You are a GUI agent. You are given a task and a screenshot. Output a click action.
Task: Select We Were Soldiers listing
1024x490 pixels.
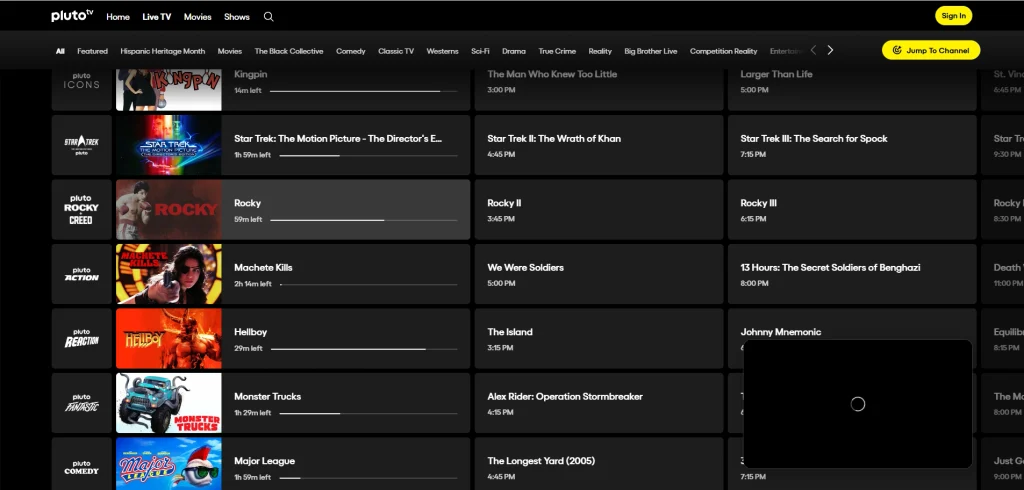(x=599, y=274)
